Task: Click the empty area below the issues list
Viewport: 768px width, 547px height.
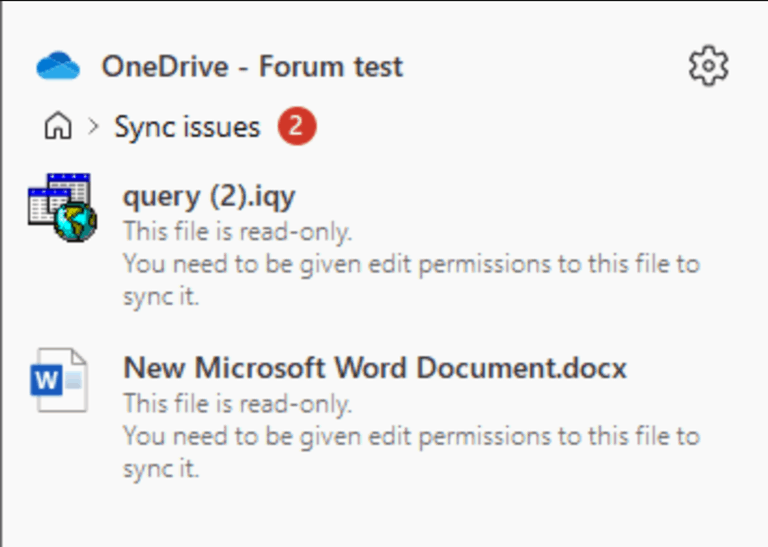Action: tap(384, 515)
